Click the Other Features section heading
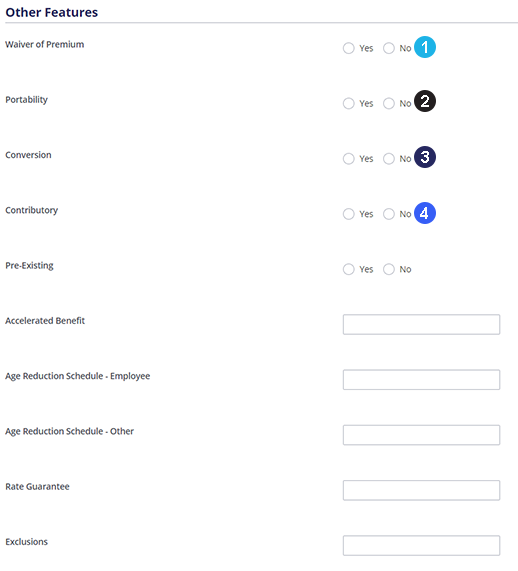The width and height of the screenshot is (518, 571). (x=52, y=12)
